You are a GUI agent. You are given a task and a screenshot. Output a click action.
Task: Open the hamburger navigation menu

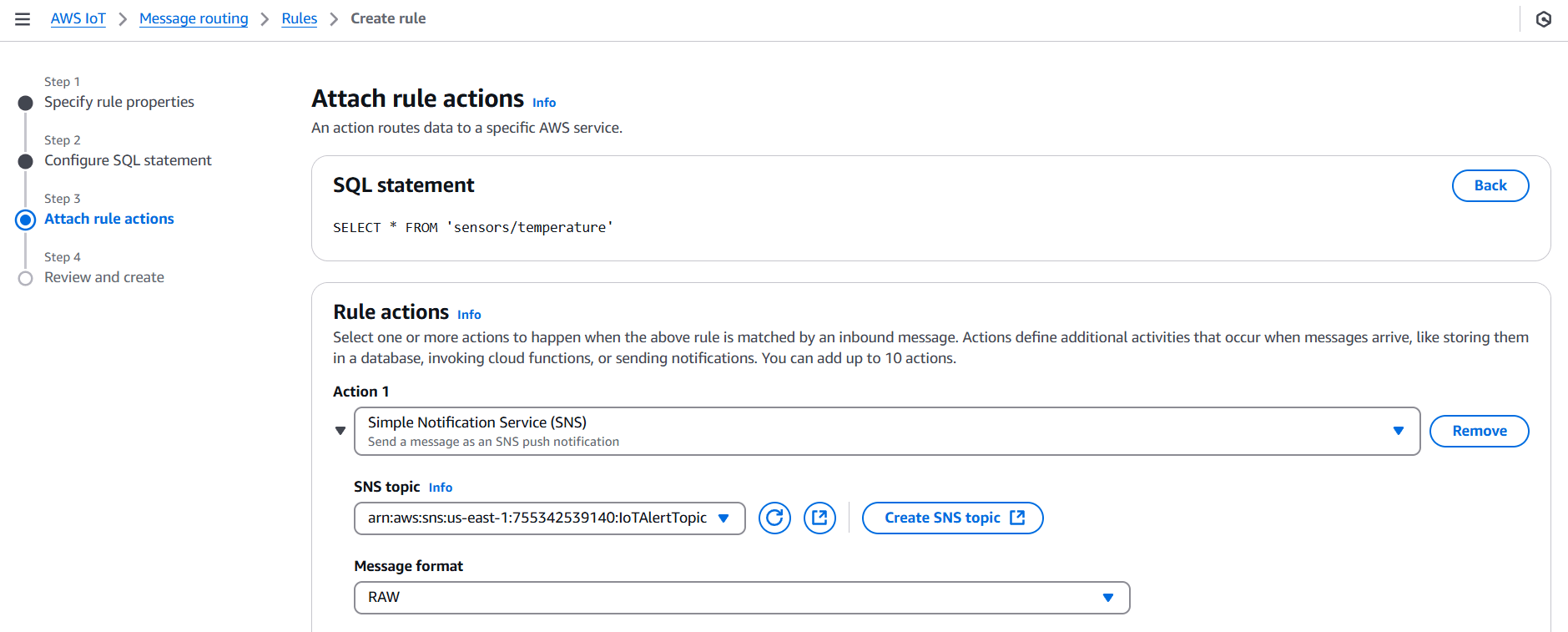coord(23,19)
